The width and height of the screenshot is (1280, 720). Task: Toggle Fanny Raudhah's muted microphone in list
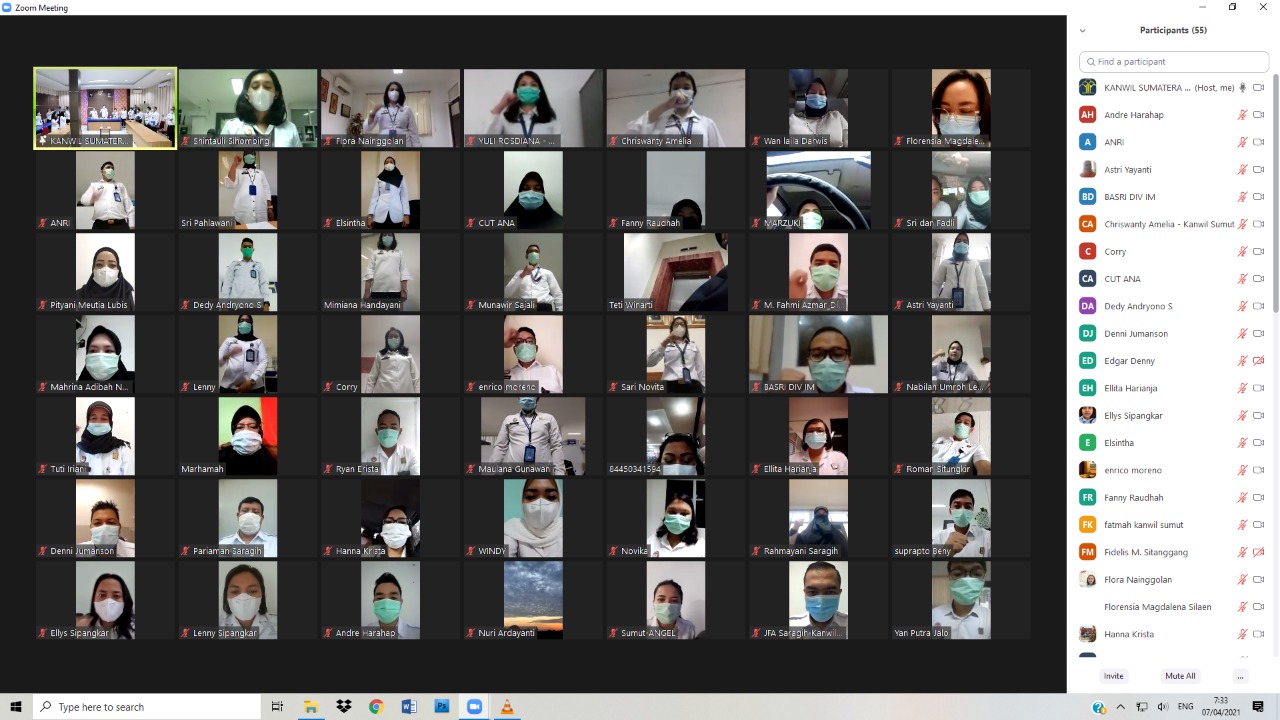pos(1242,497)
